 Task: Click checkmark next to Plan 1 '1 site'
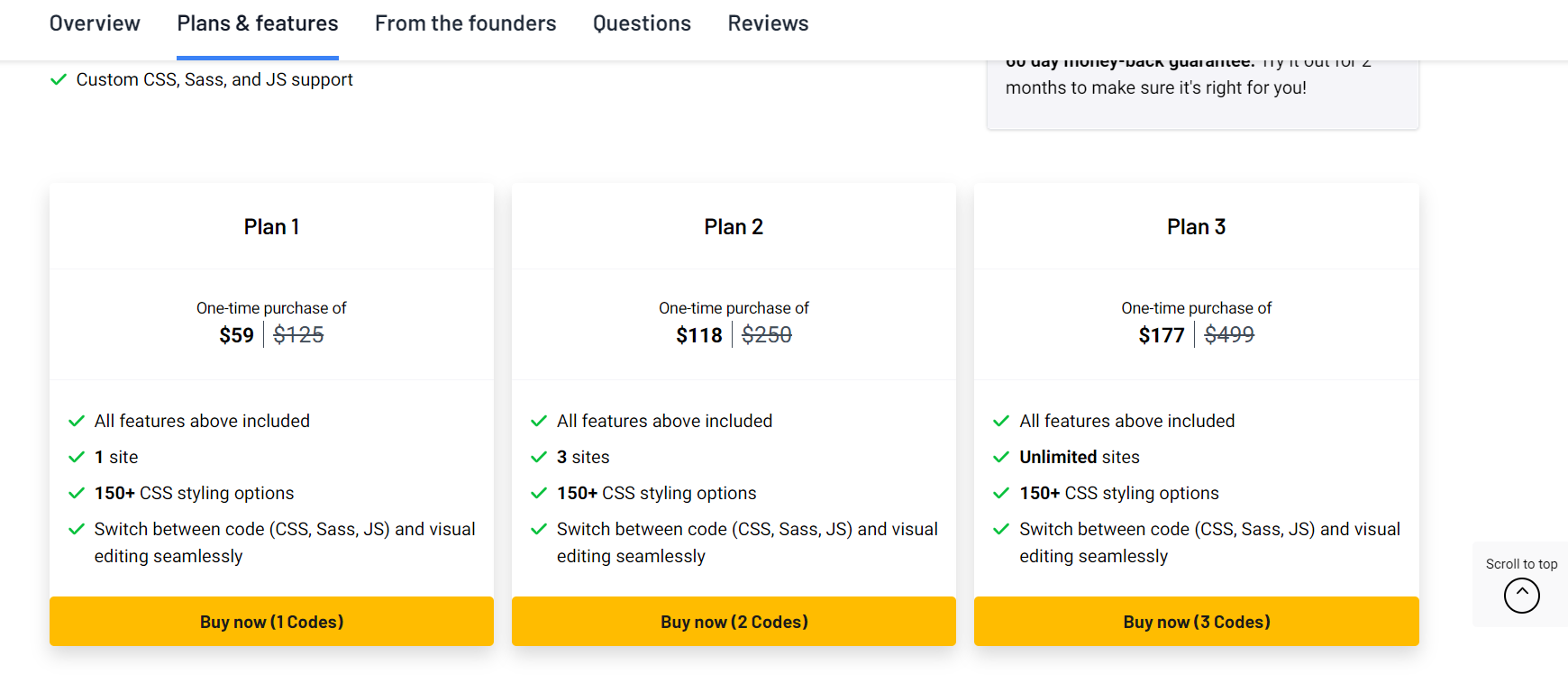[x=77, y=458]
